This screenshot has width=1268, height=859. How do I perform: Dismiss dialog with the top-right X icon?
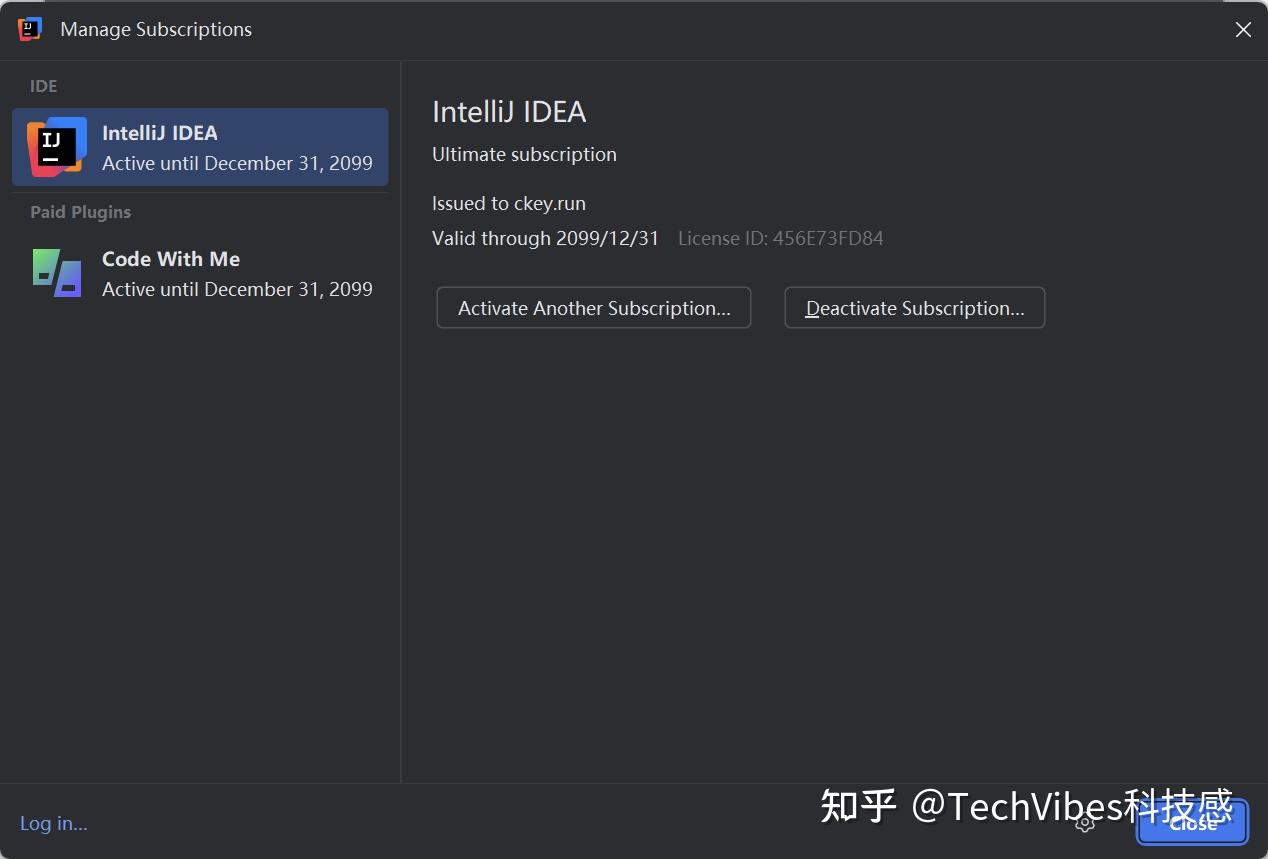click(1243, 30)
